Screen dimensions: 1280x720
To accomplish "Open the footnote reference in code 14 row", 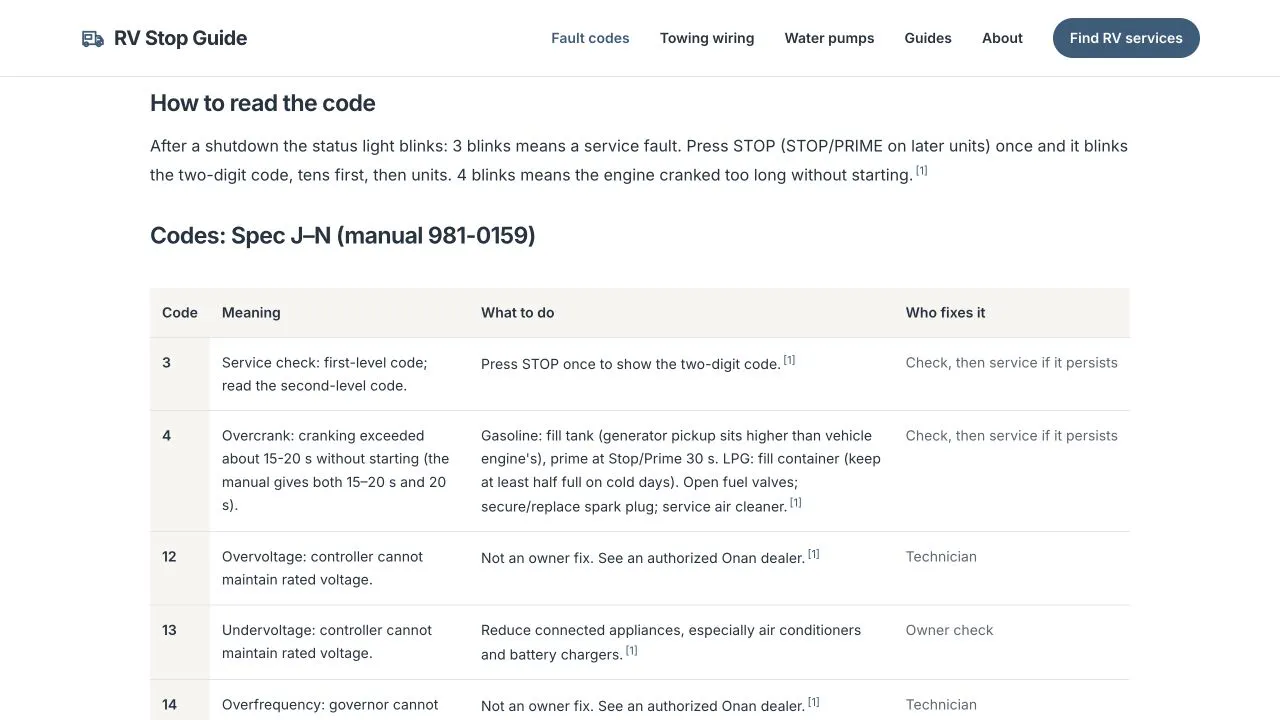I will pyautogui.click(x=813, y=702).
